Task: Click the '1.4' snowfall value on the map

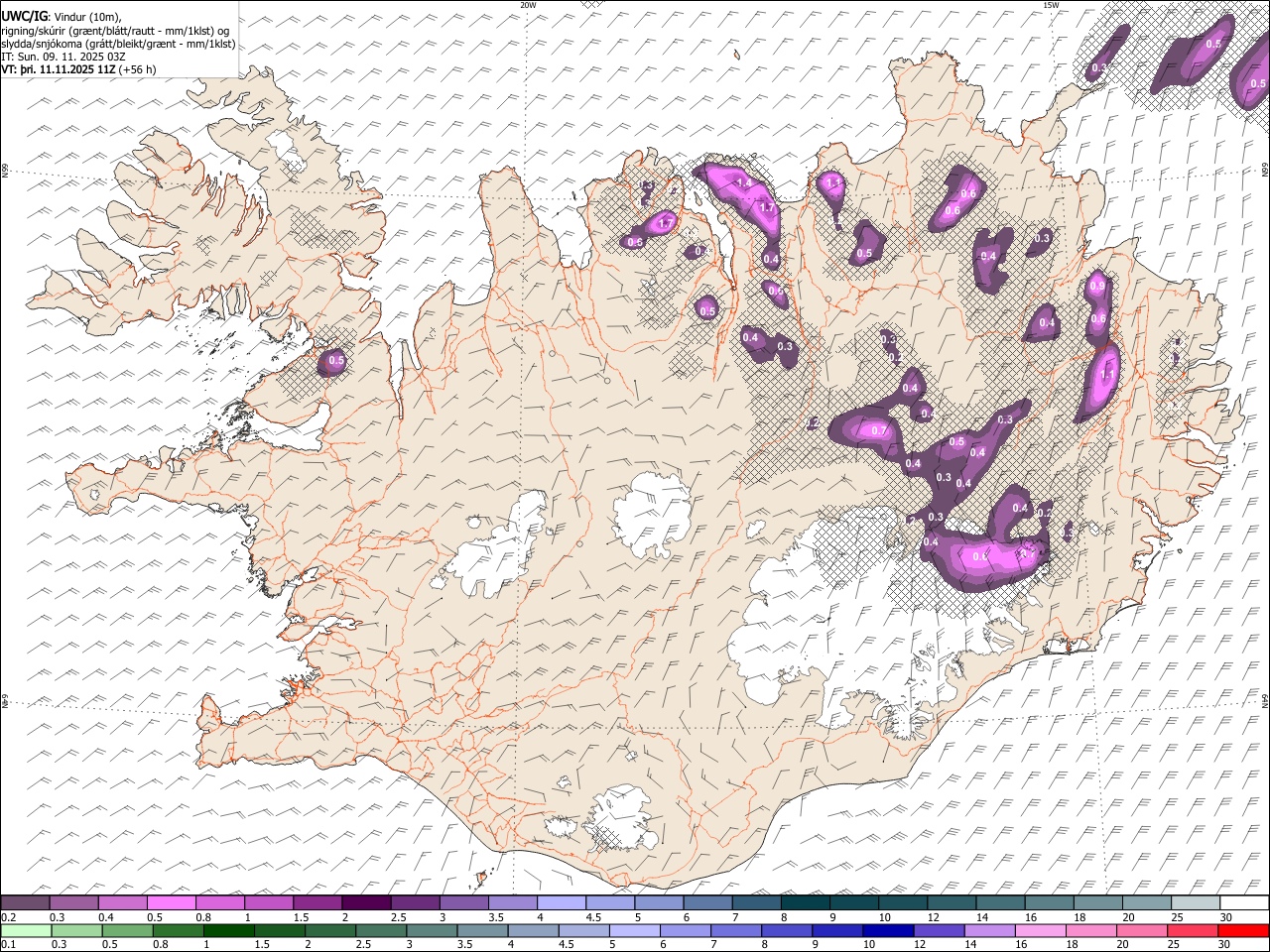Action: [x=742, y=183]
